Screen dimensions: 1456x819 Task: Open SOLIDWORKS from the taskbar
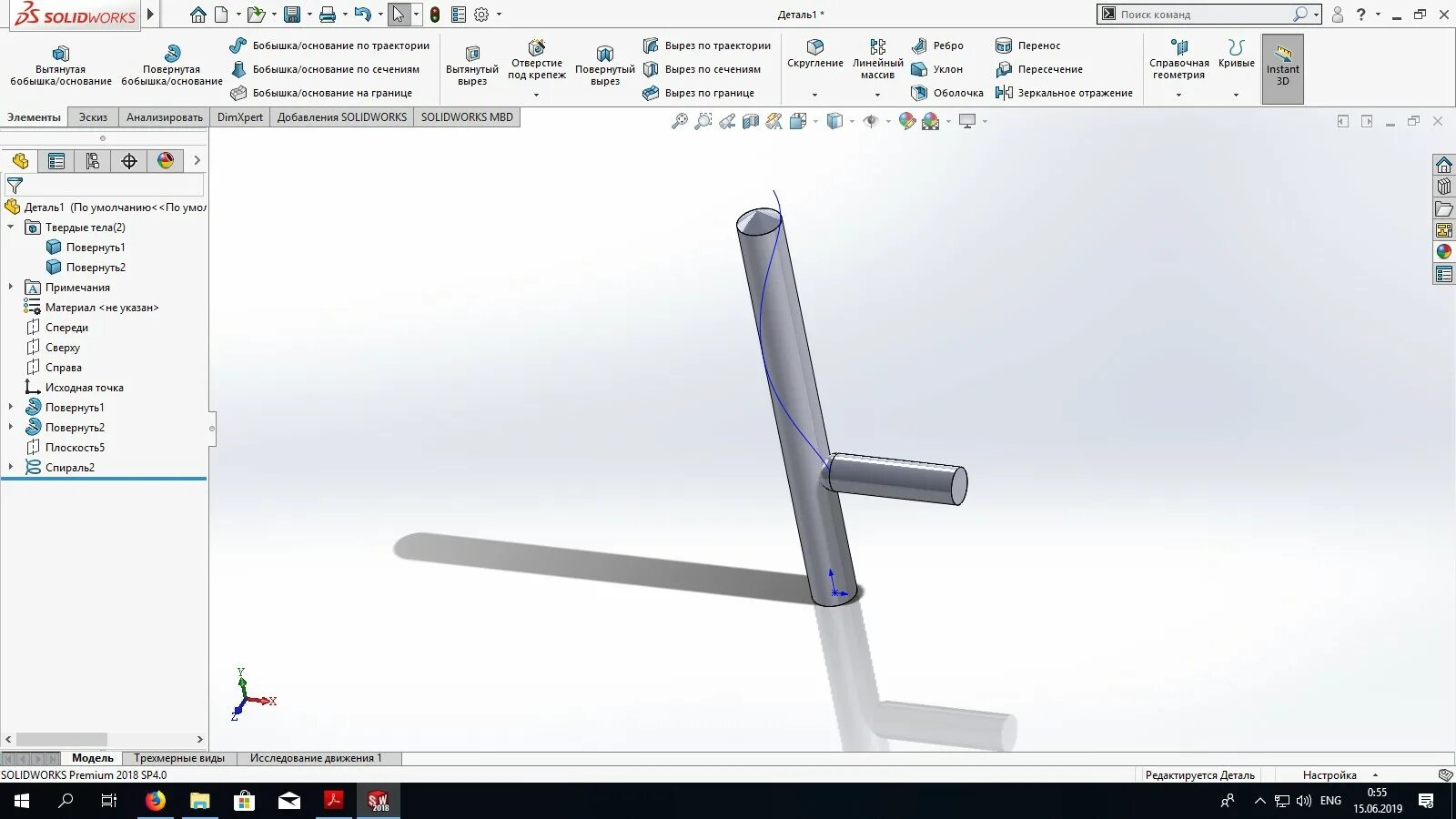379,801
